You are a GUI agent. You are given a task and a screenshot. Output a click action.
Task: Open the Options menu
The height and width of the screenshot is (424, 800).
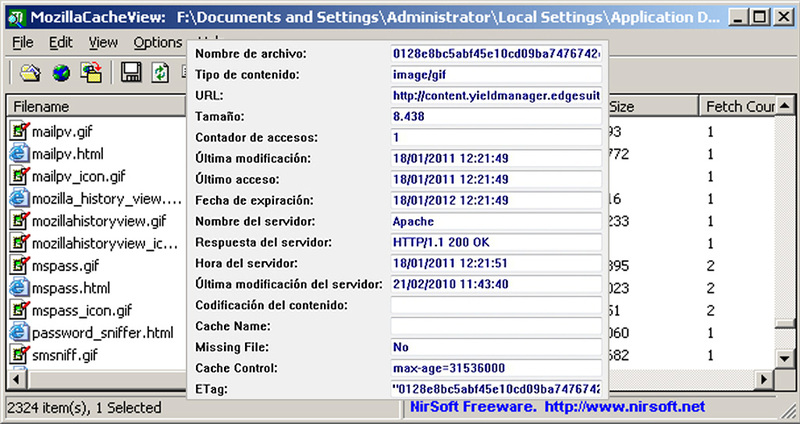158,42
